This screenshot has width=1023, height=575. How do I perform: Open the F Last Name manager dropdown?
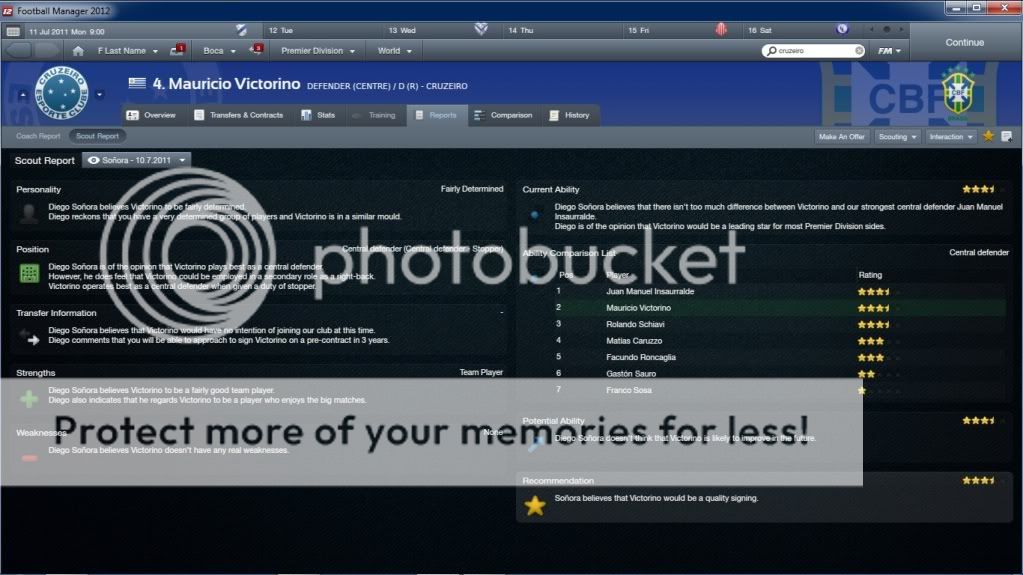point(128,51)
